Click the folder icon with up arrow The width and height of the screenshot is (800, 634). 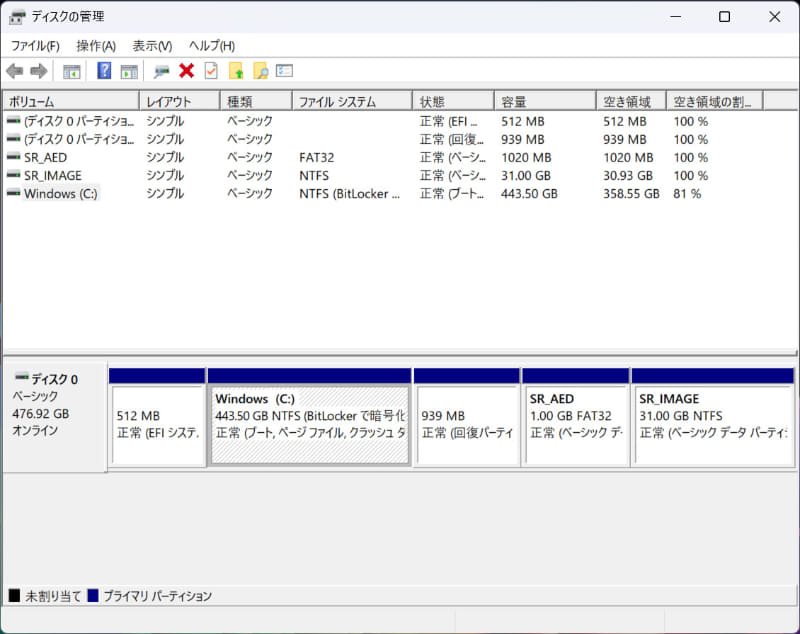pos(237,70)
